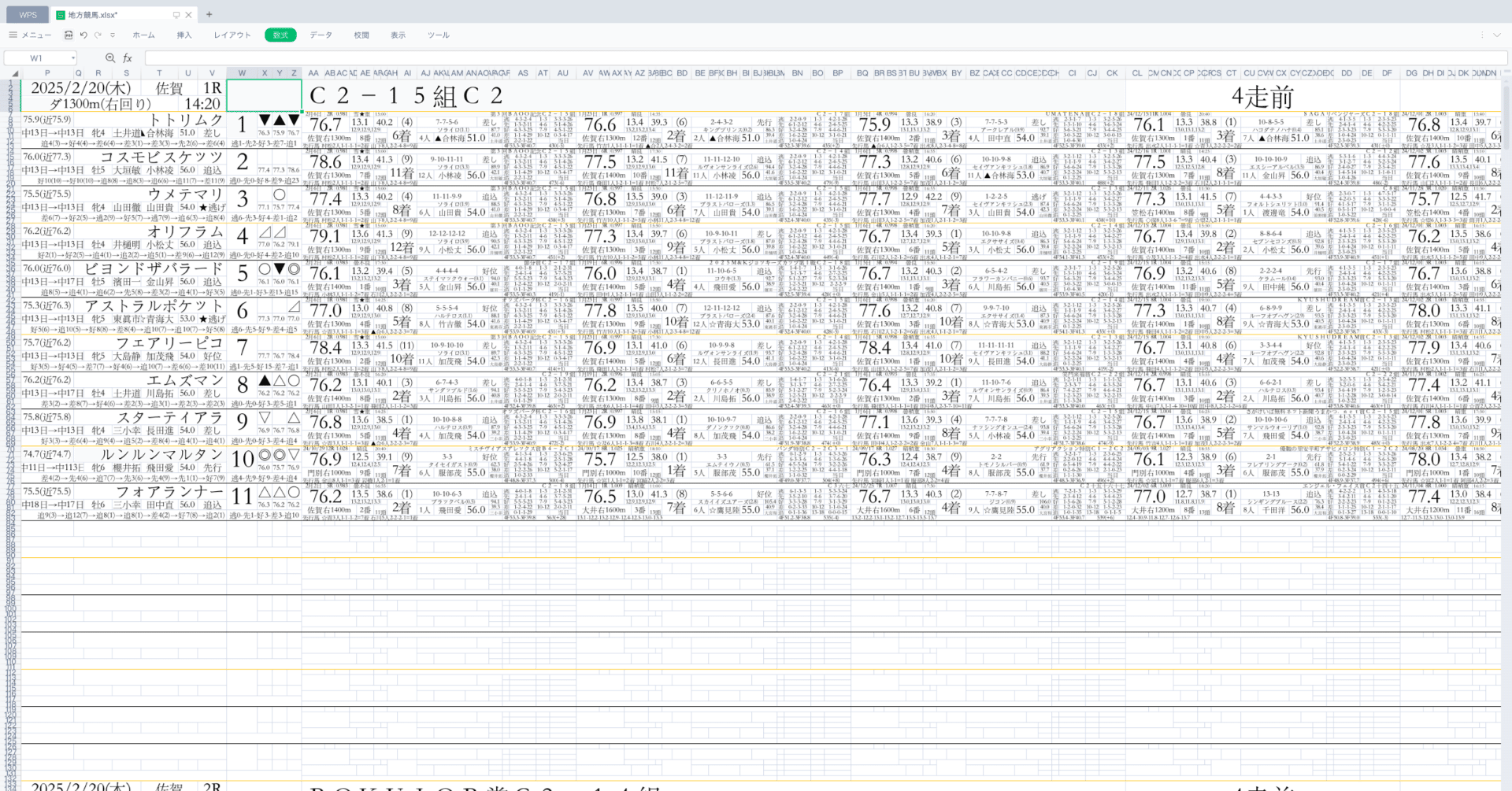
Task: Click the vertical three-dot more options icon
Action: pos(1481,35)
